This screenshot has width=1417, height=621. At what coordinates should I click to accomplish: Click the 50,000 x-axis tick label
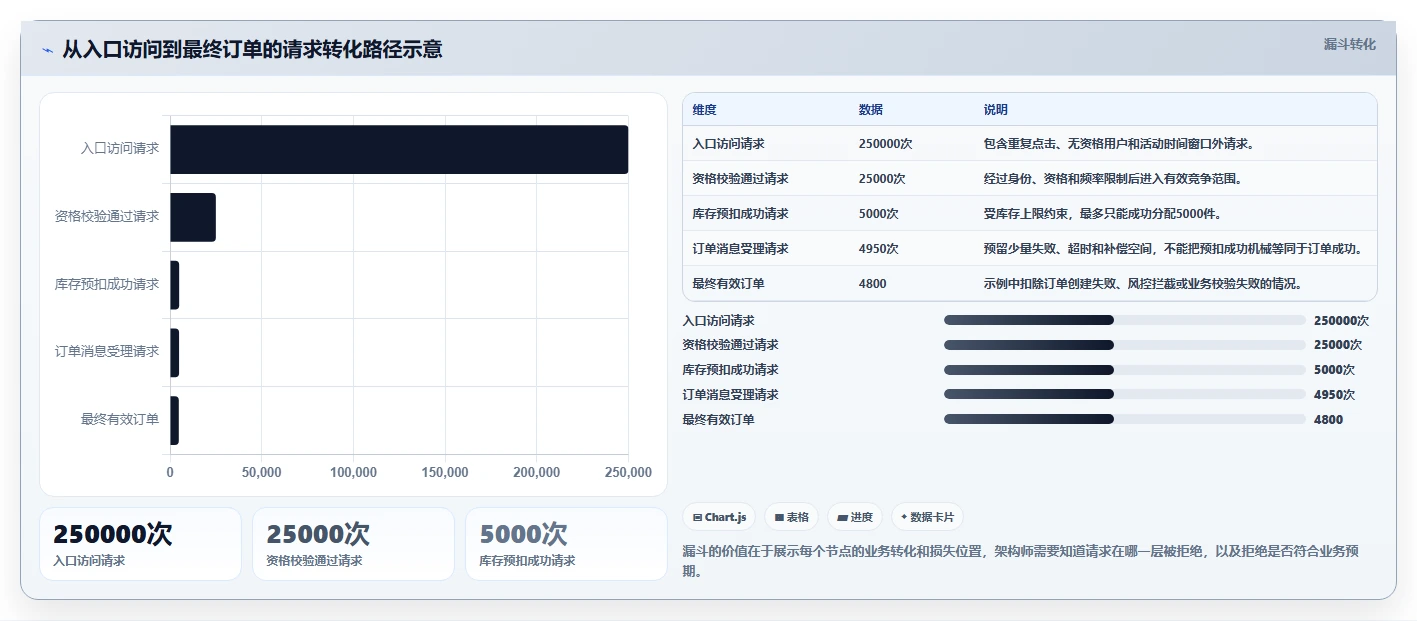[261, 472]
